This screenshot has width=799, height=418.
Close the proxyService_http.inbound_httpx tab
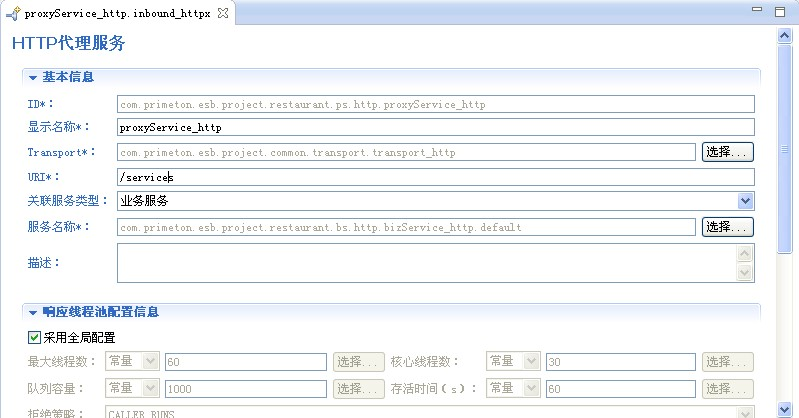coord(223,15)
